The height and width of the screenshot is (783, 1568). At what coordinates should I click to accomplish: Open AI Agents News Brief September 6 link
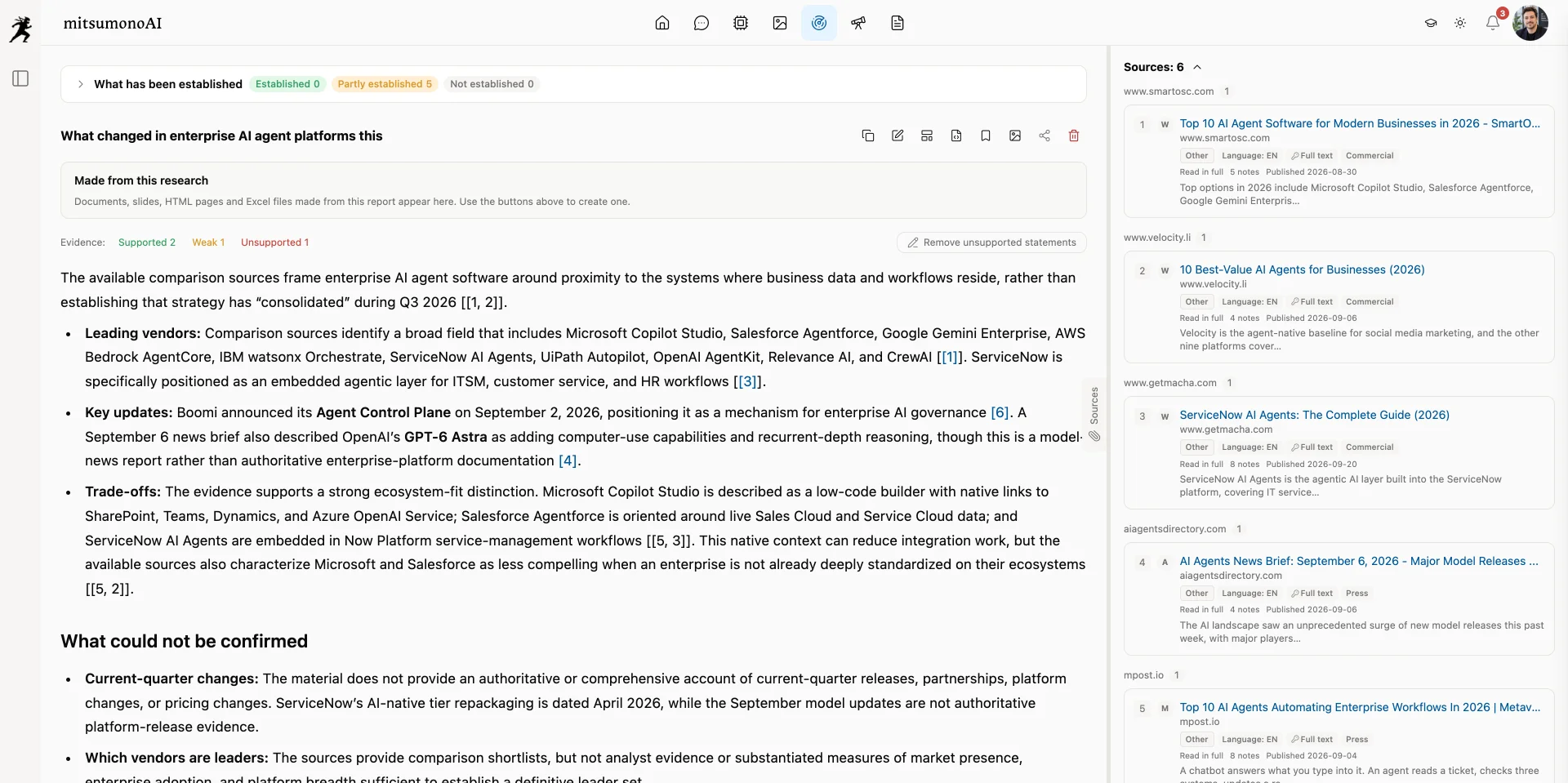click(x=1359, y=561)
